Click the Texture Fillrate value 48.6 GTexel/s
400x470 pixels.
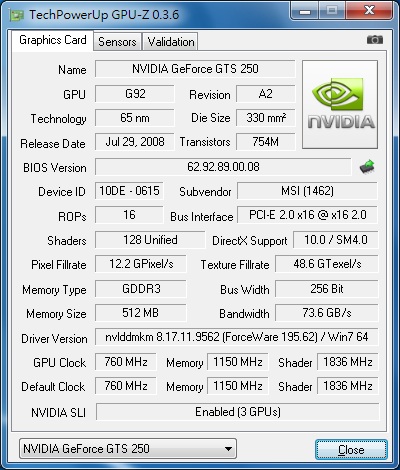[x=327, y=264]
